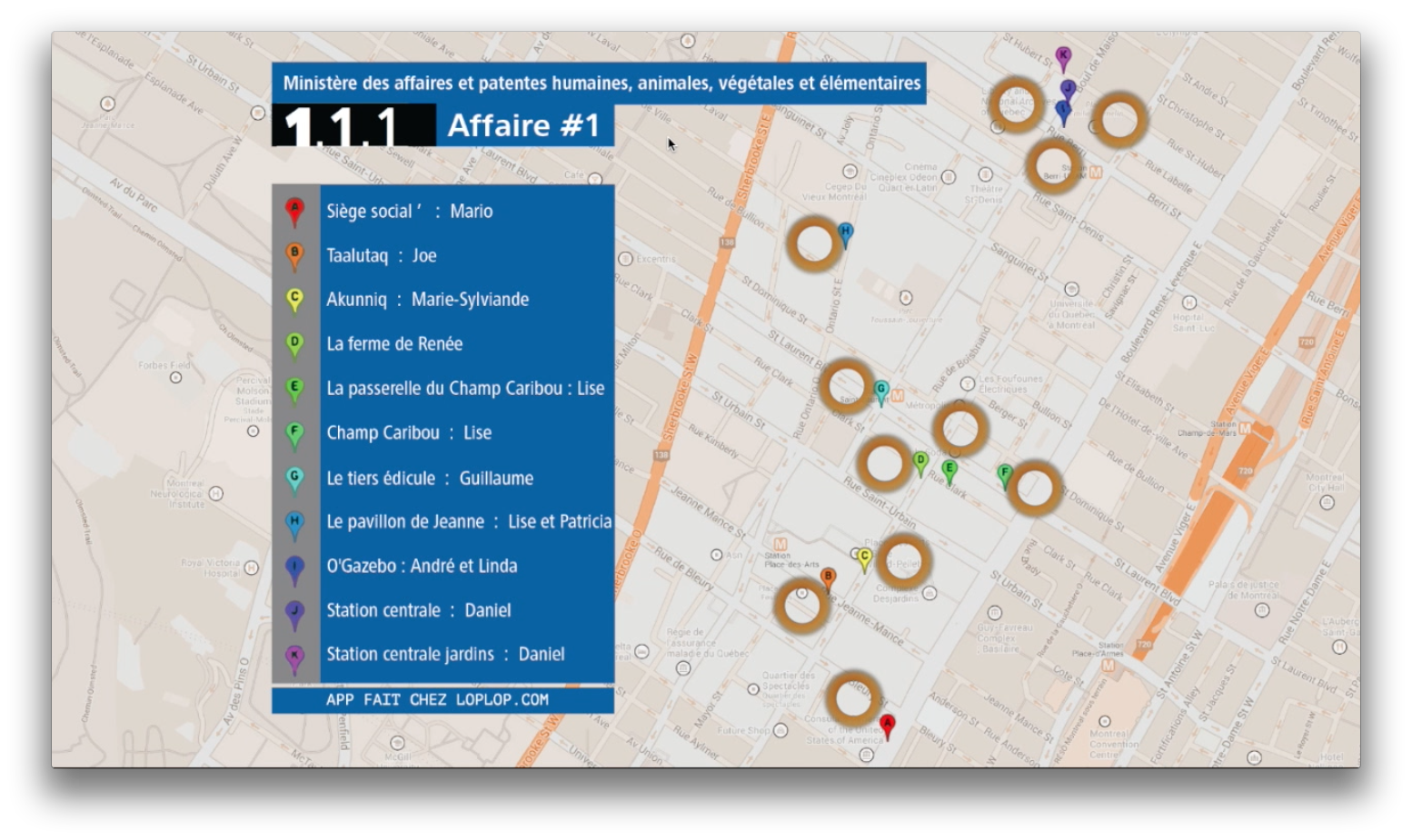Image resolution: width=1412 pixels, height=840 pixels.
Task: Click red marker A on the map
Action: (888, 725)
